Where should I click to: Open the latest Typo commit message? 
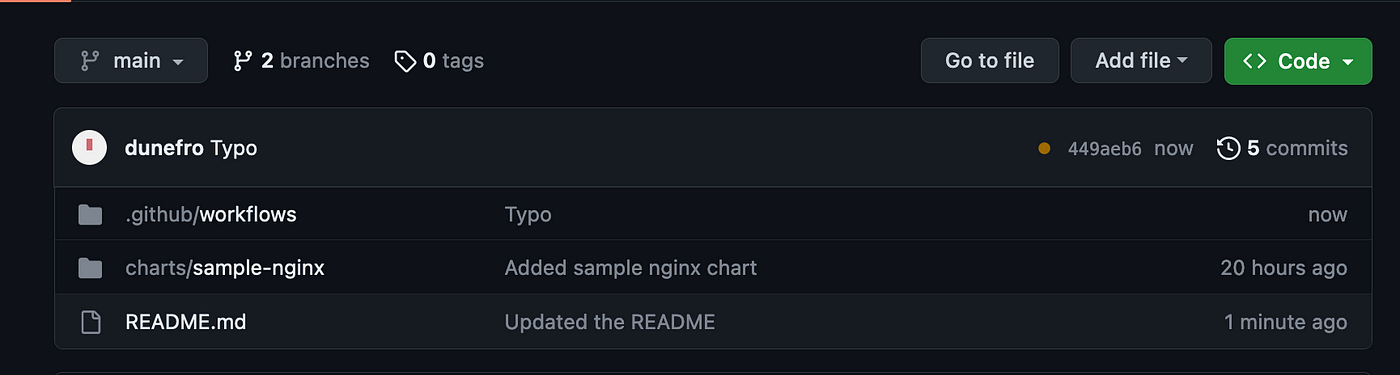[234, 148]
